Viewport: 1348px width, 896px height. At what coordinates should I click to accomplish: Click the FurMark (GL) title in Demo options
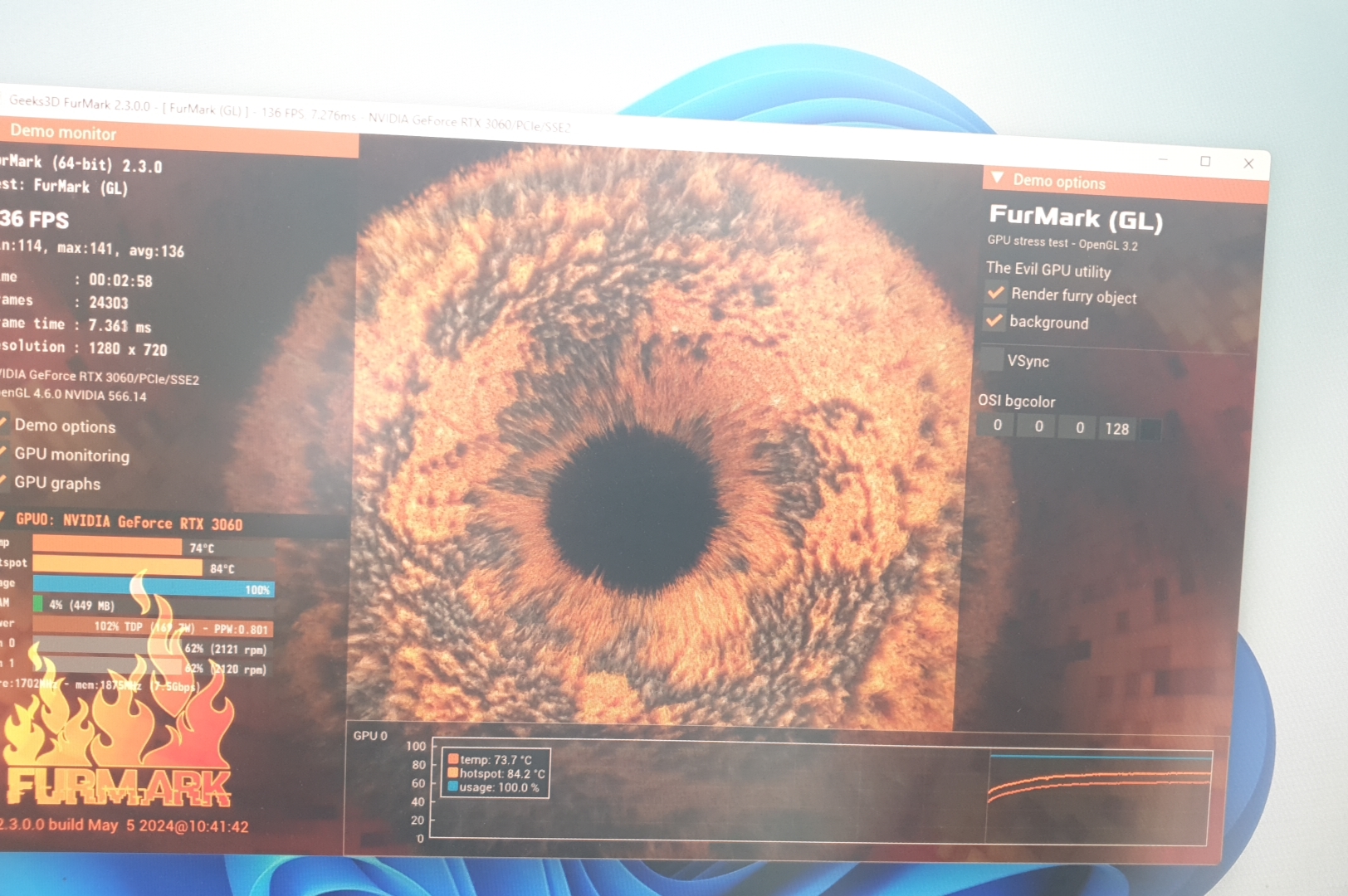[x=1076, y=217]
